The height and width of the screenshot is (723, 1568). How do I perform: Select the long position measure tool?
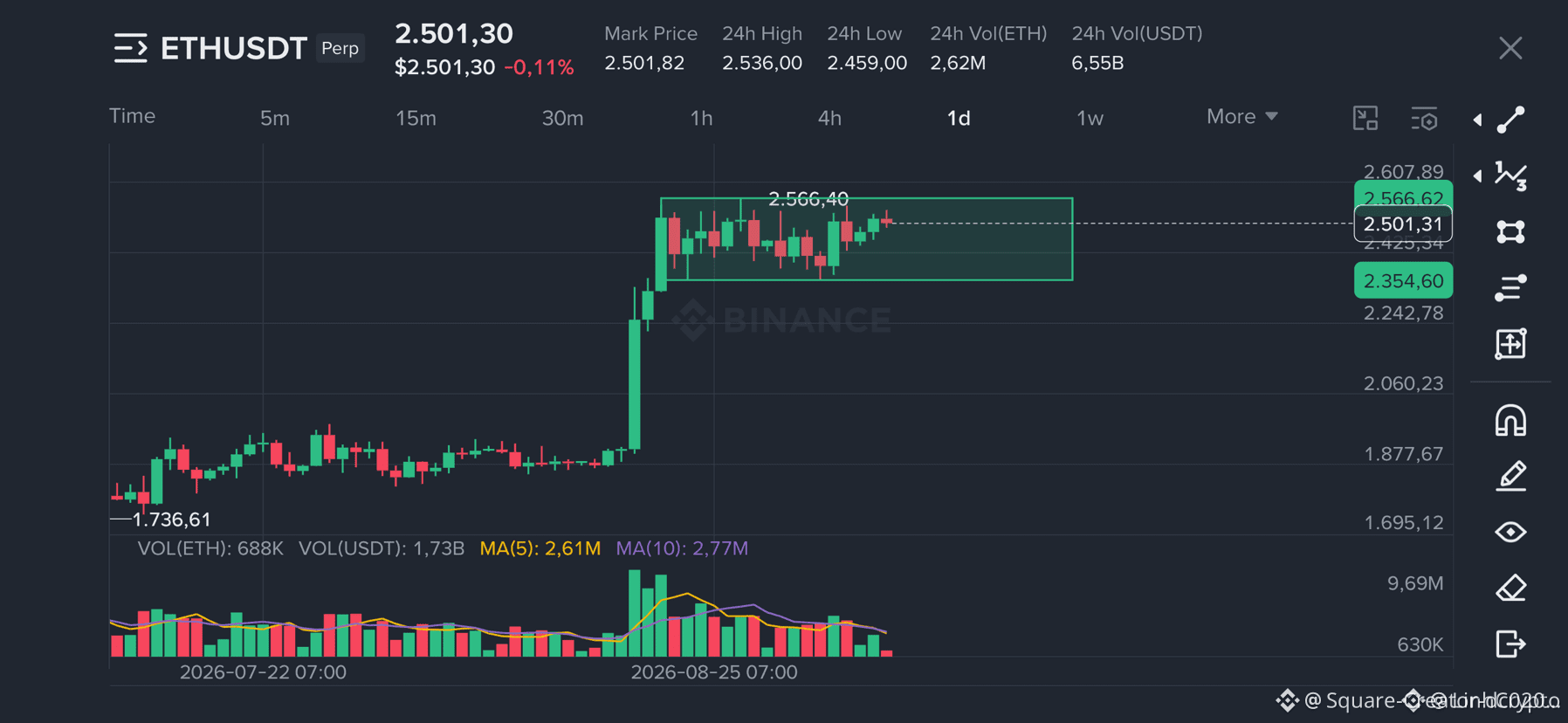[x=1511, y=343]
